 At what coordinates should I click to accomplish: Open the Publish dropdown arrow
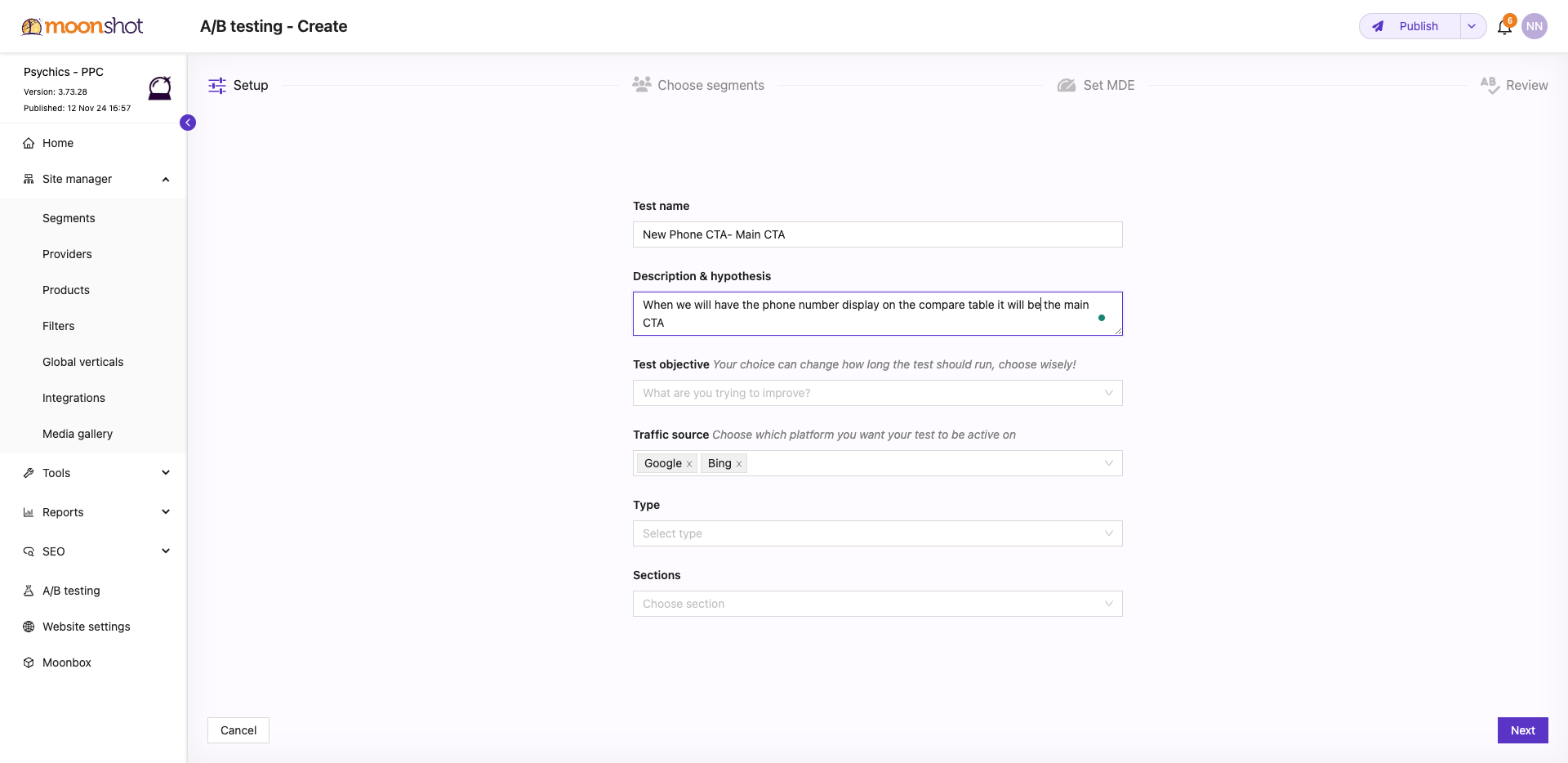click(x=1472, y=26)
